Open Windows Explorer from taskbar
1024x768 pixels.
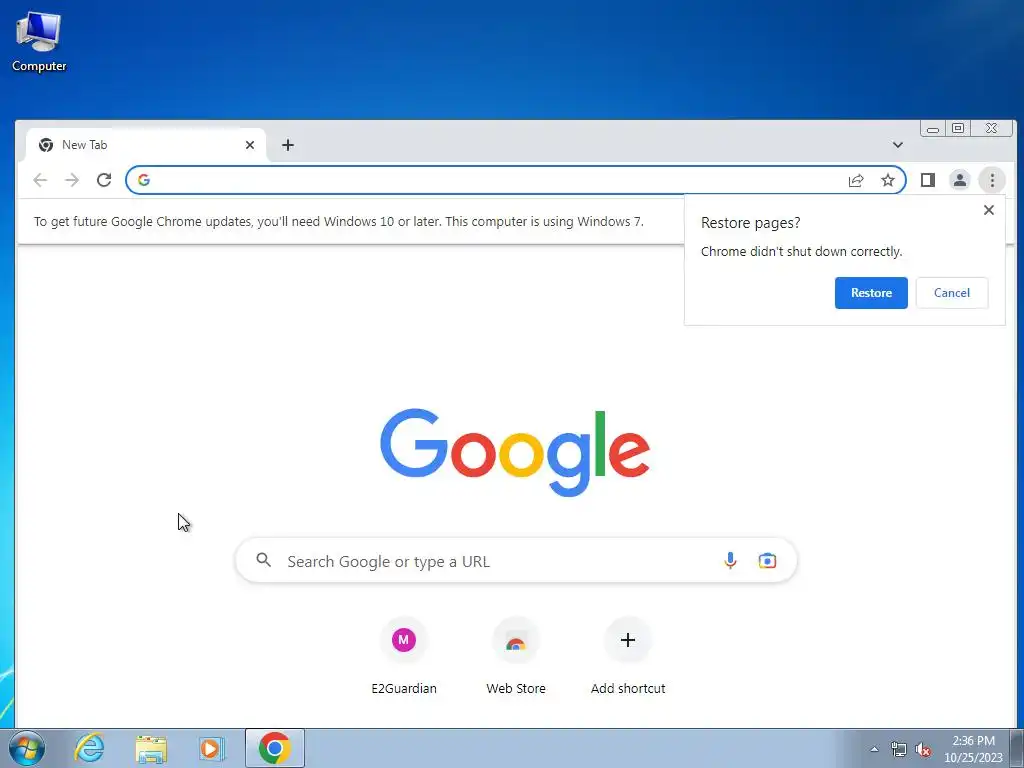pyautogui.click(x=151, y=748)
